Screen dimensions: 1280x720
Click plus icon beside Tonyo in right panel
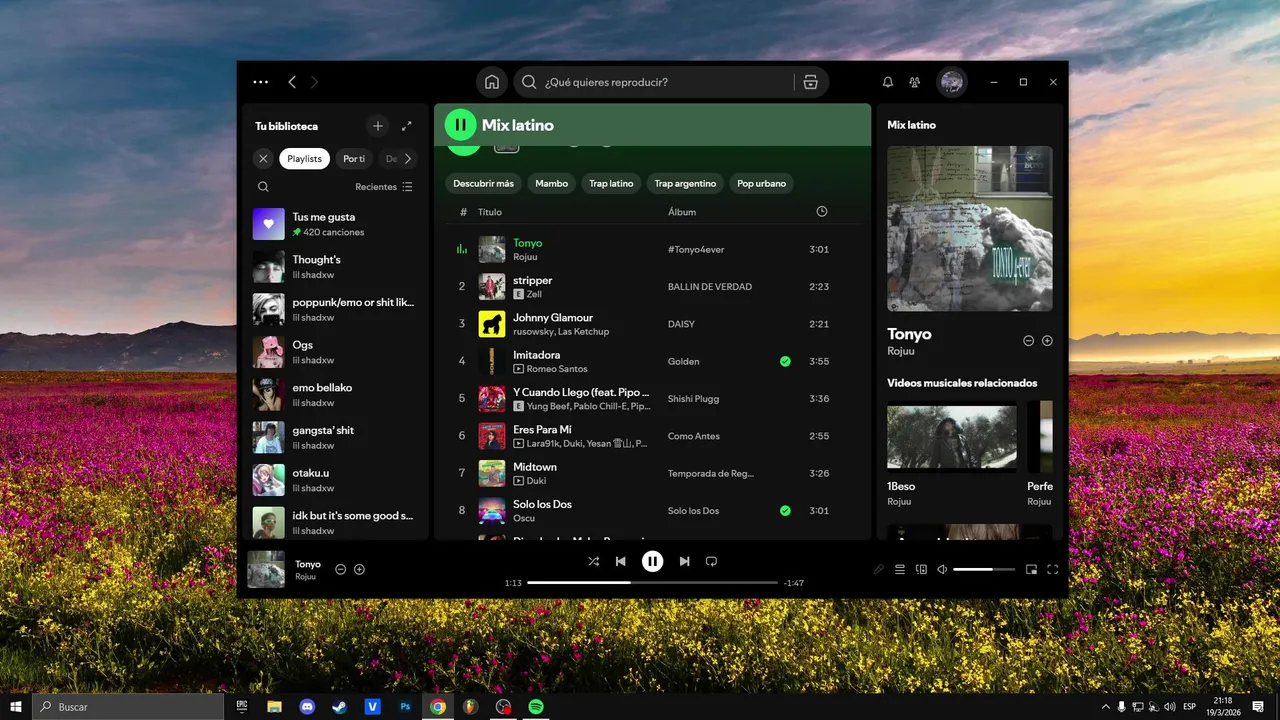[1047, 341]
